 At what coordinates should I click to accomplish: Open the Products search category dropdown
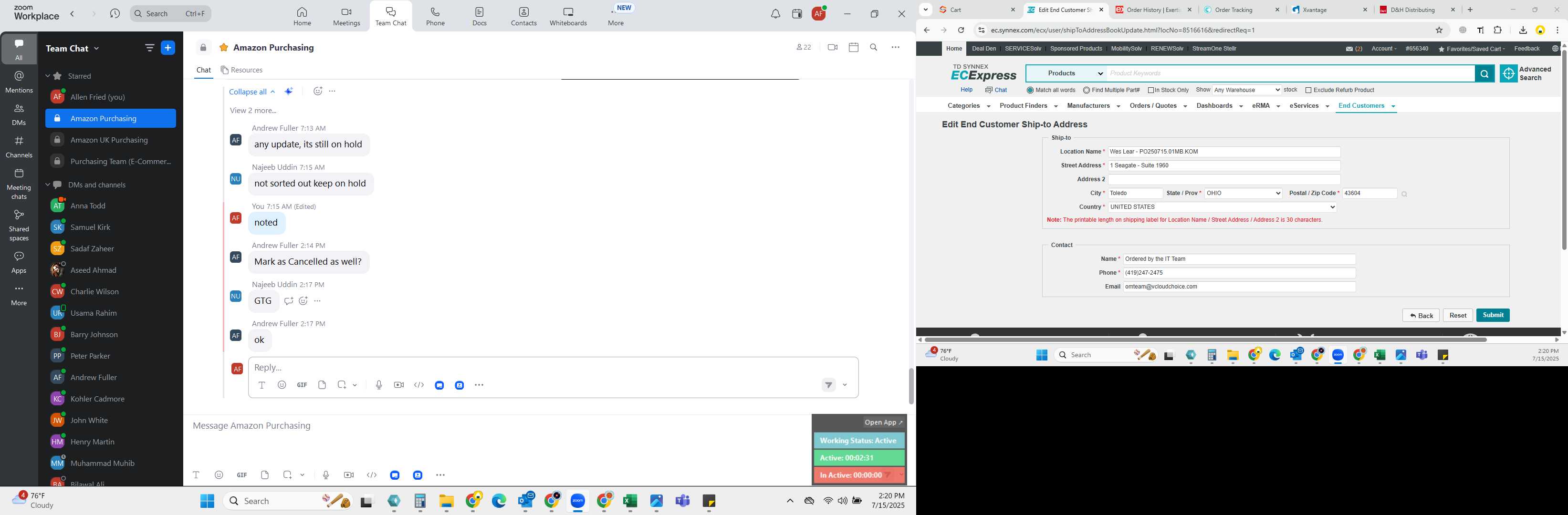click(1066, 73)
